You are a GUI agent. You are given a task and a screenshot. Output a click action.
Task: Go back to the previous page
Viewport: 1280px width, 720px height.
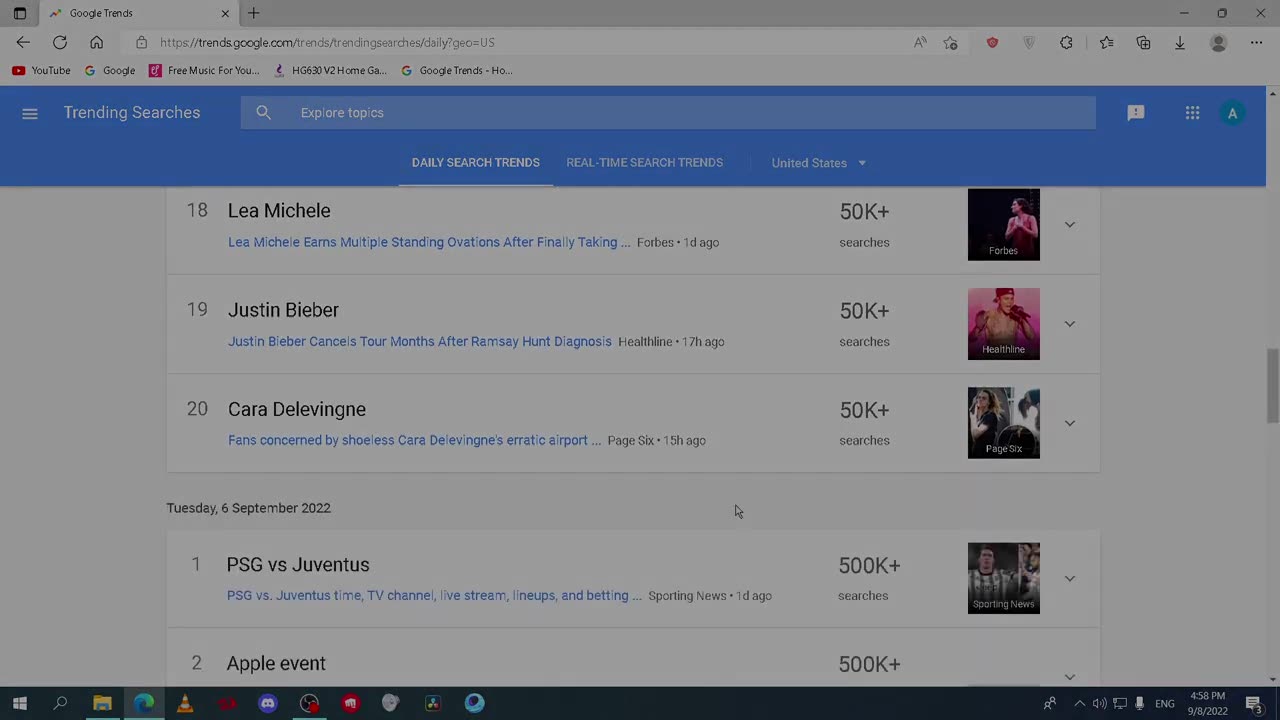(23, 42)
